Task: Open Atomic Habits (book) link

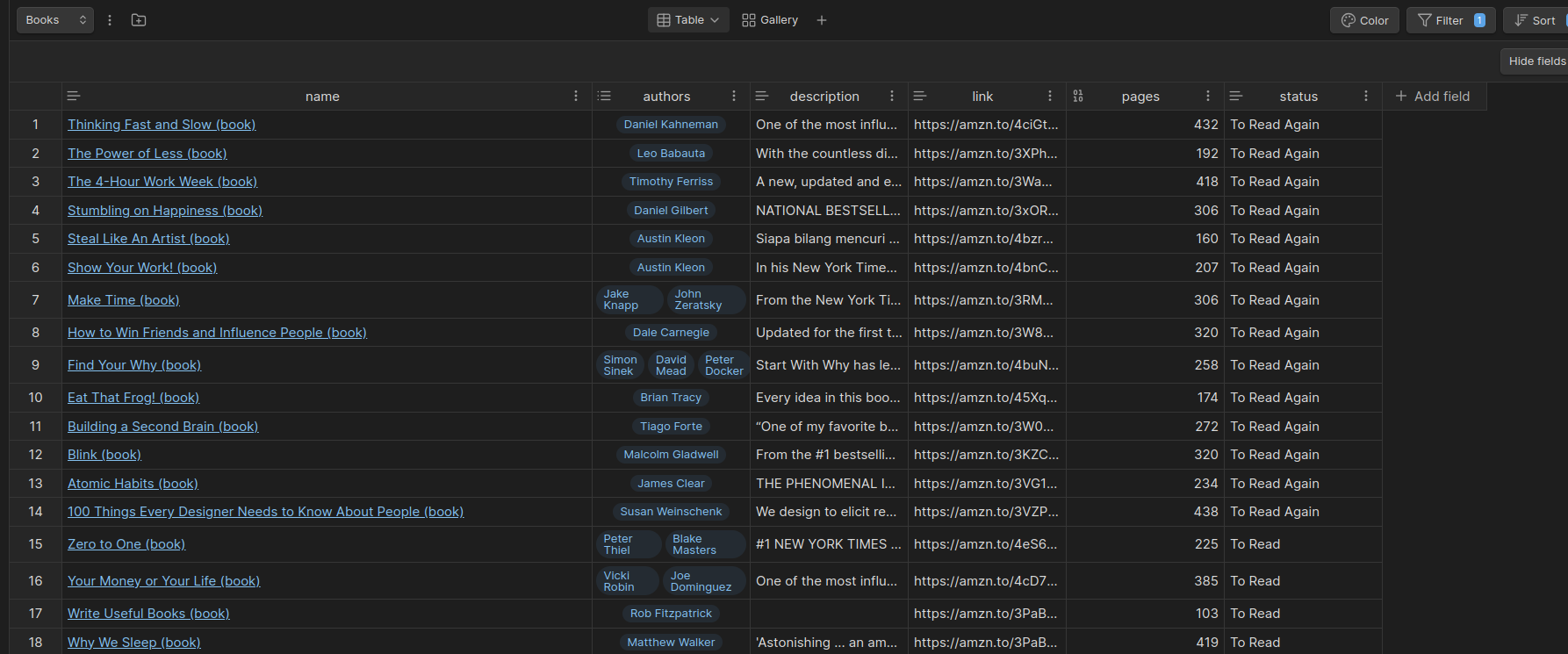Action: [x=133, y=484]
